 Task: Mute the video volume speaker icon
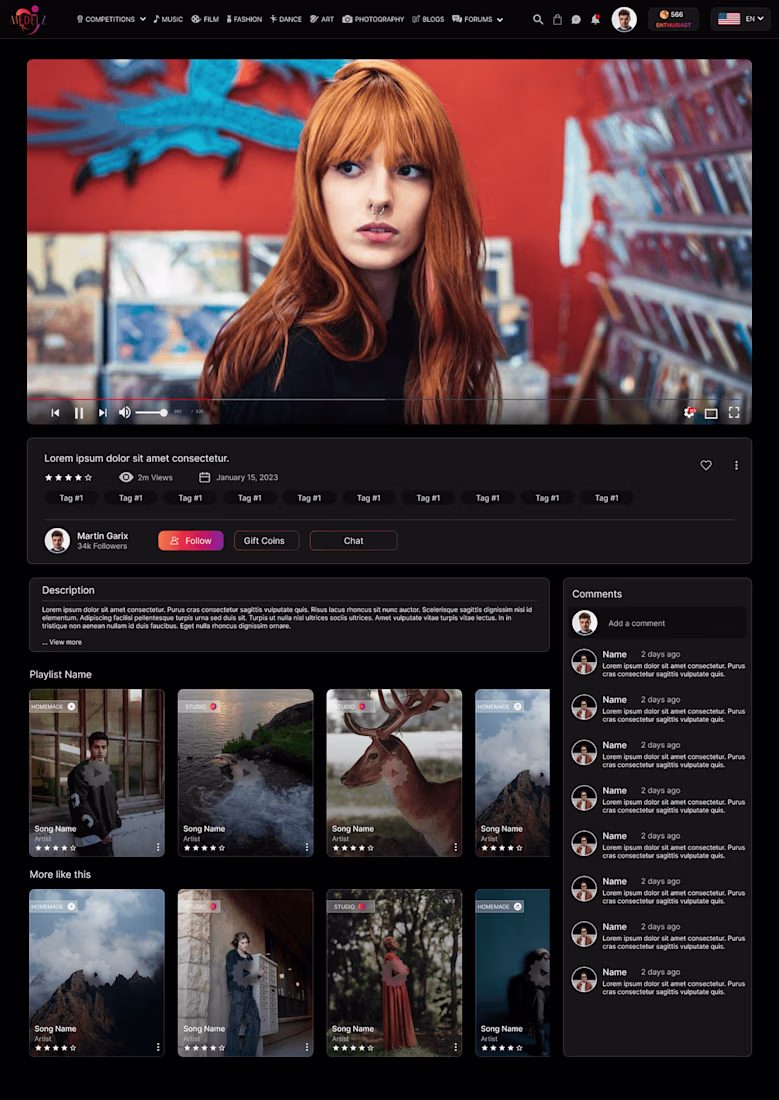(124, 412)
